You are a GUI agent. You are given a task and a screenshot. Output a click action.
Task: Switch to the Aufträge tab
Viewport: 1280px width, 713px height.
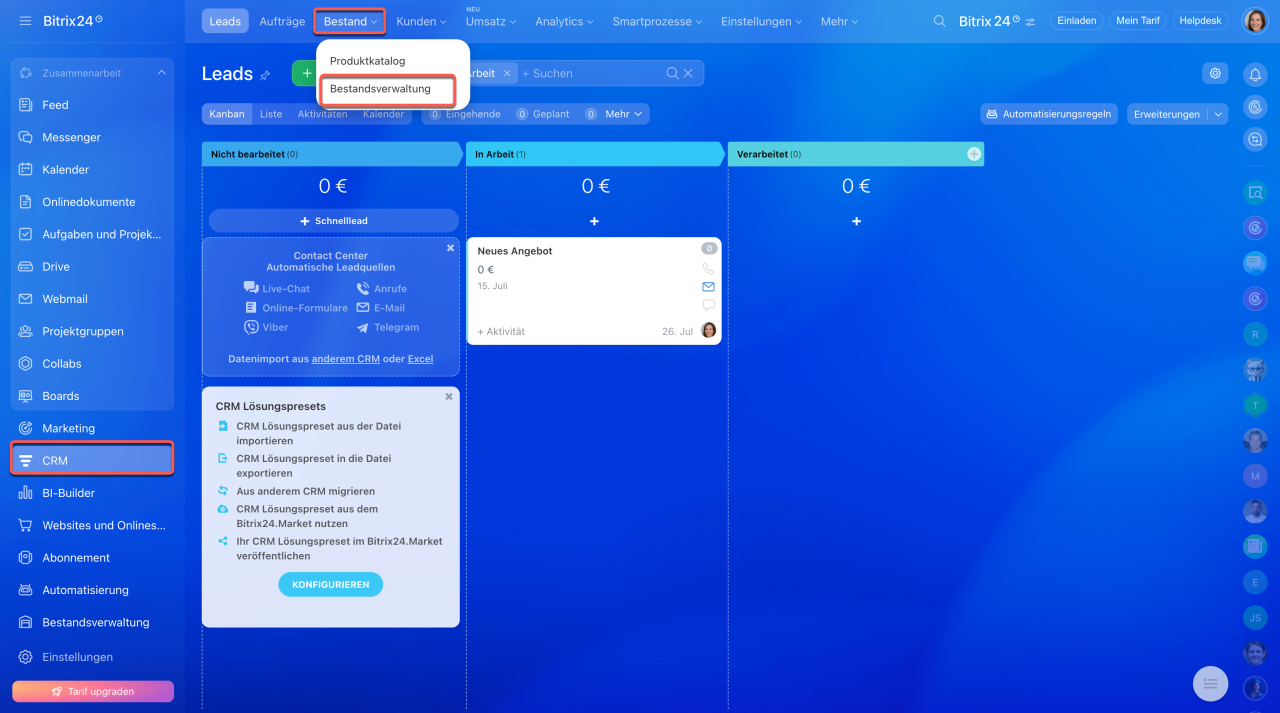click(282, 21)
